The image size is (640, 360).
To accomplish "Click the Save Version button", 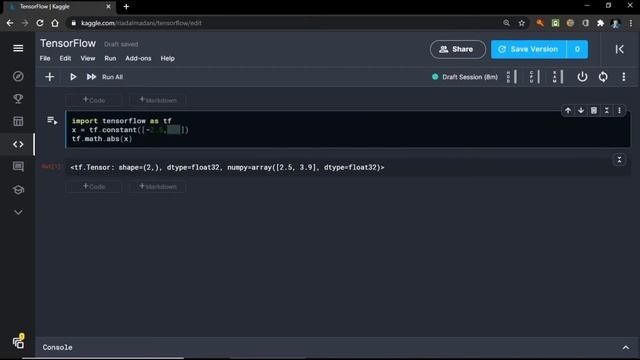I will pos(529,49).
